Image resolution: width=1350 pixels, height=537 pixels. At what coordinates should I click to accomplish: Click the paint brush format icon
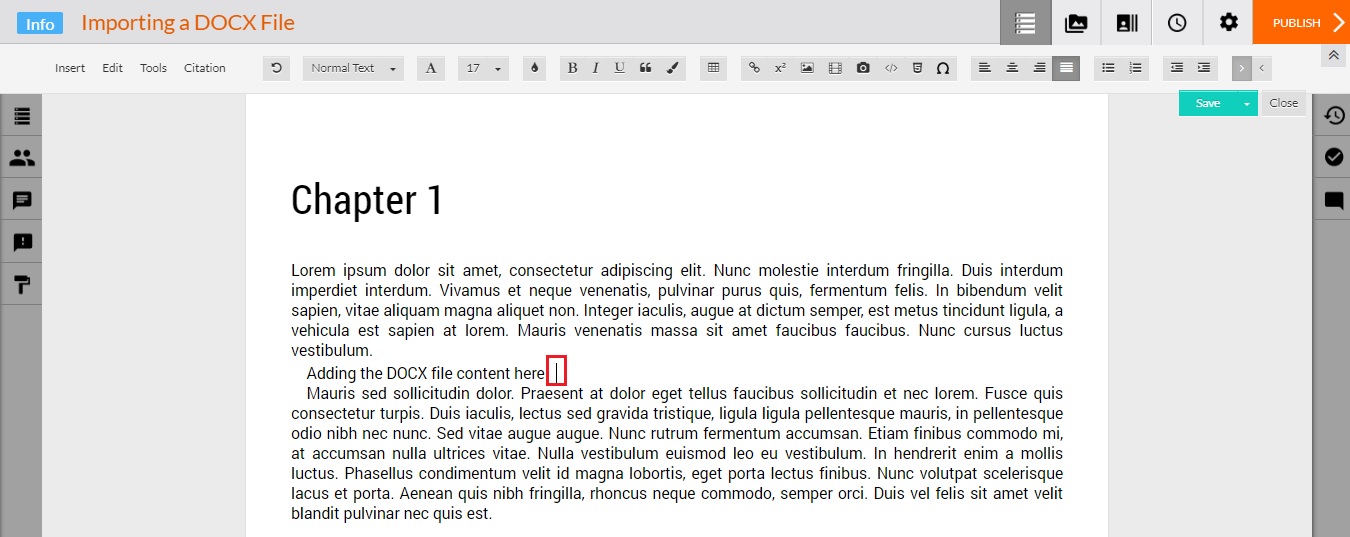click(672, 68)
